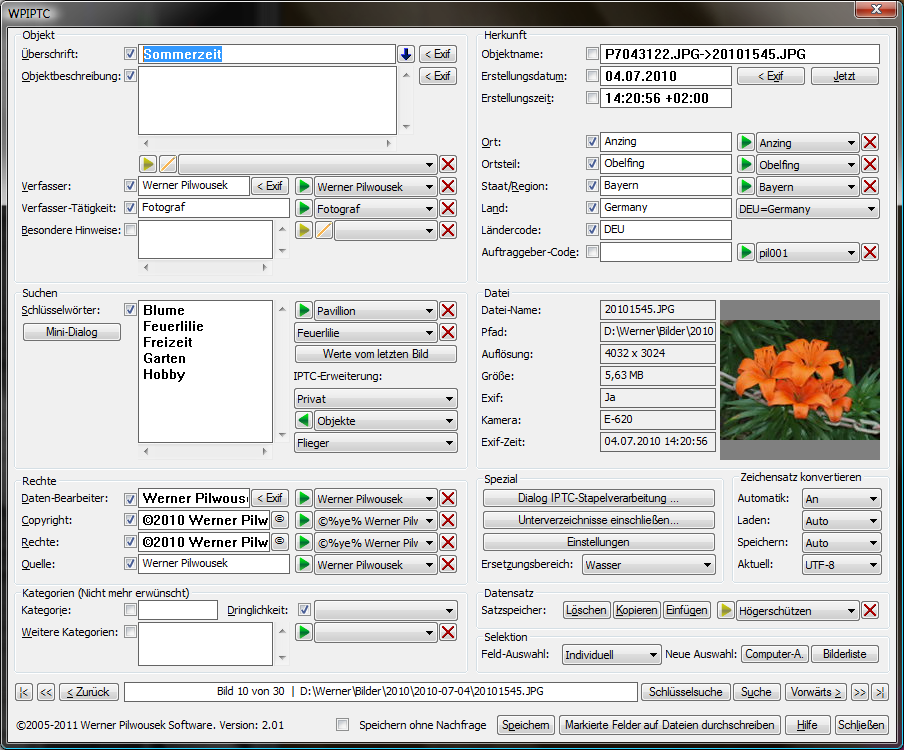904x750 pixels.
Task: Open the Aktuell UTF-8 charset dropdown
Action: 841,565
